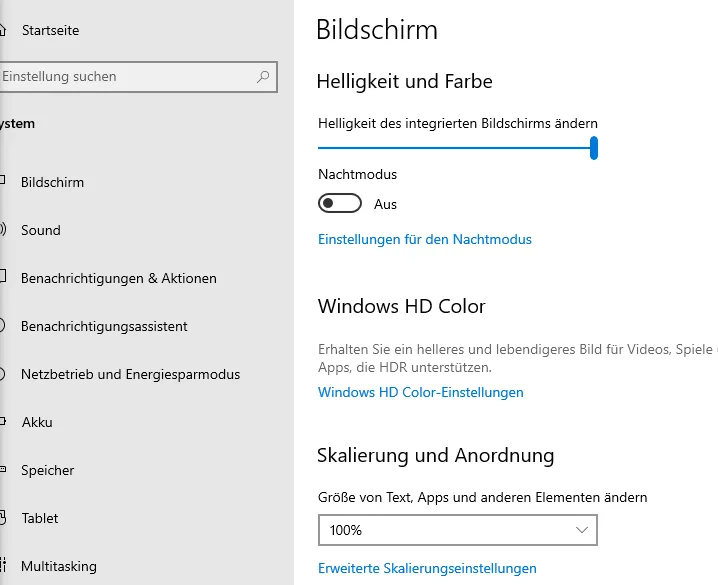
Task: Switch to Tablet settings
Action: point(39,518)
